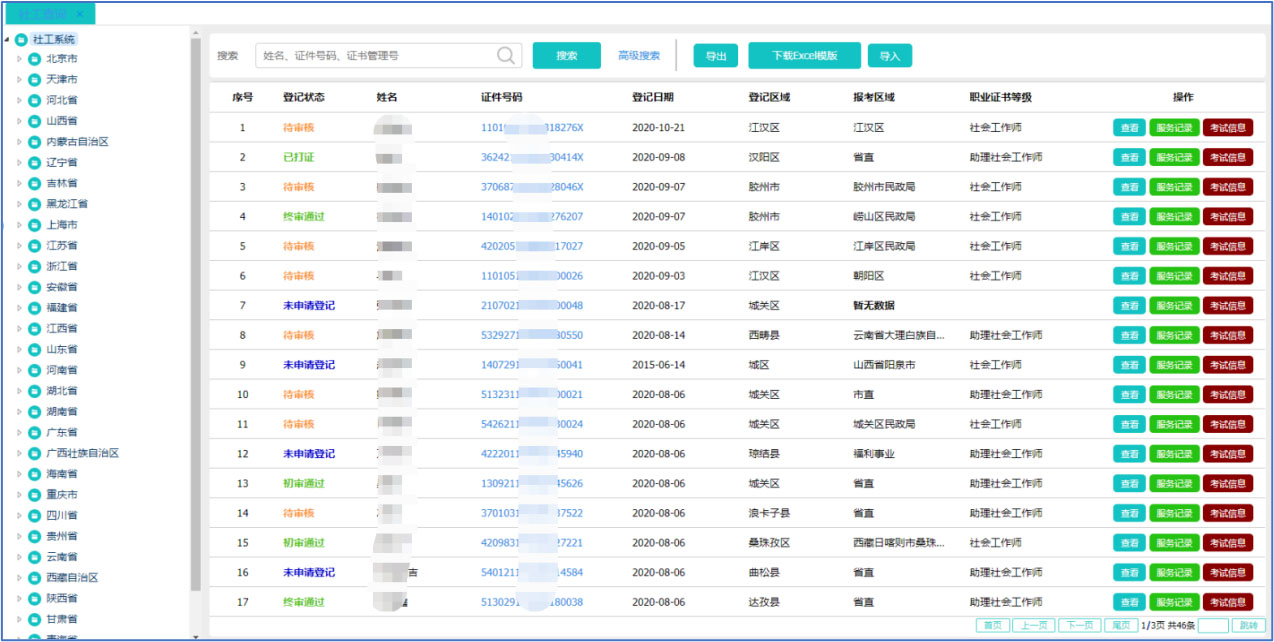Click the folder icon beside 江西省

pos(35,329)
